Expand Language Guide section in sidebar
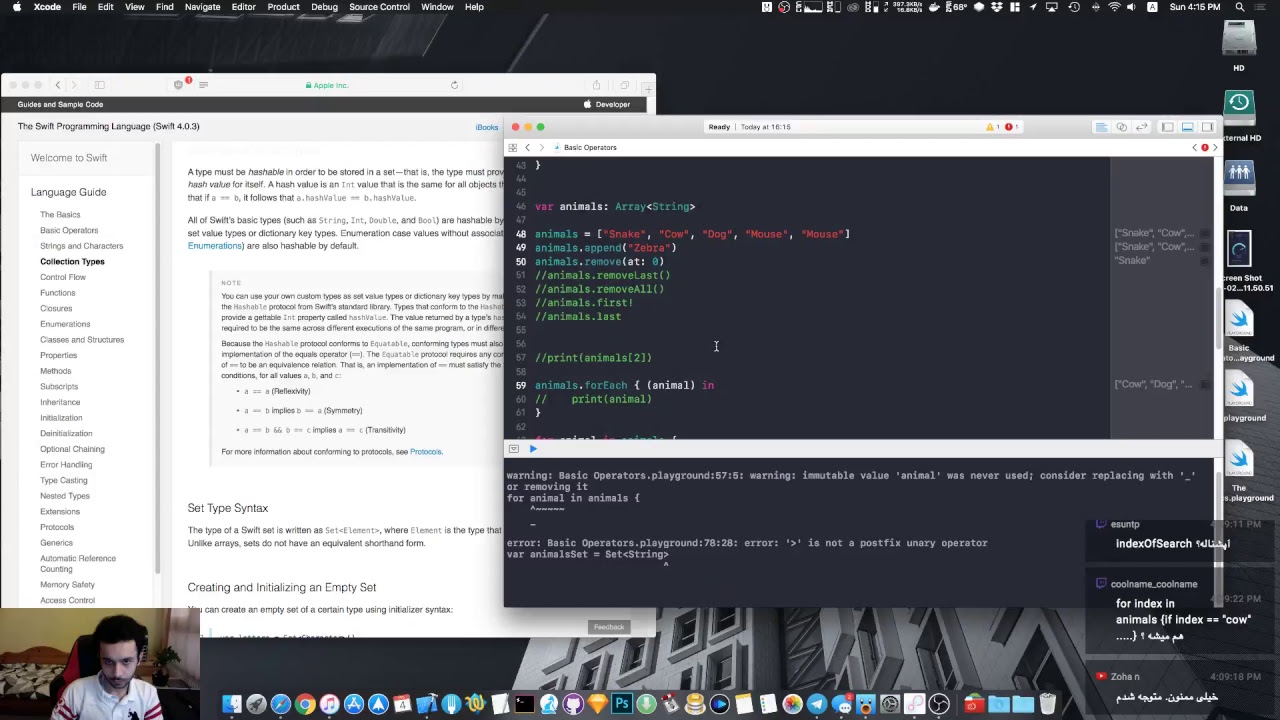The width and height of the screenshot is (1280, 720). pyautogui.click(x=68, y=192)
